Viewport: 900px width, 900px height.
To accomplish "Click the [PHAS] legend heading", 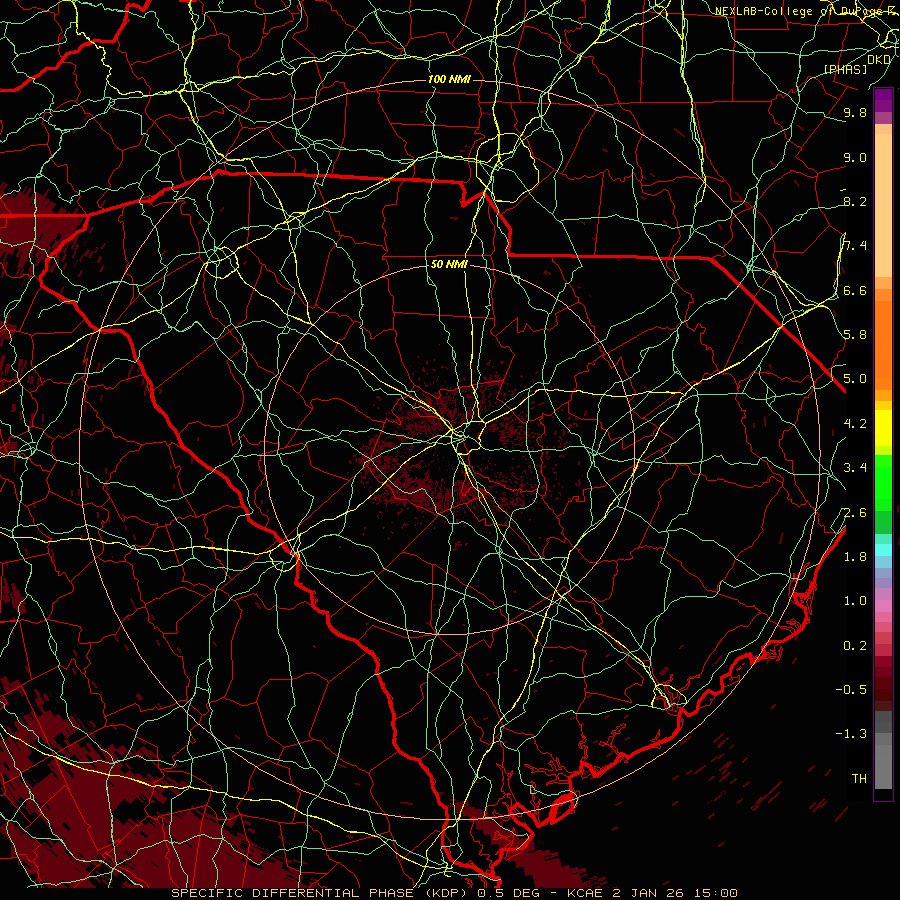I will (x=845, y=69).
